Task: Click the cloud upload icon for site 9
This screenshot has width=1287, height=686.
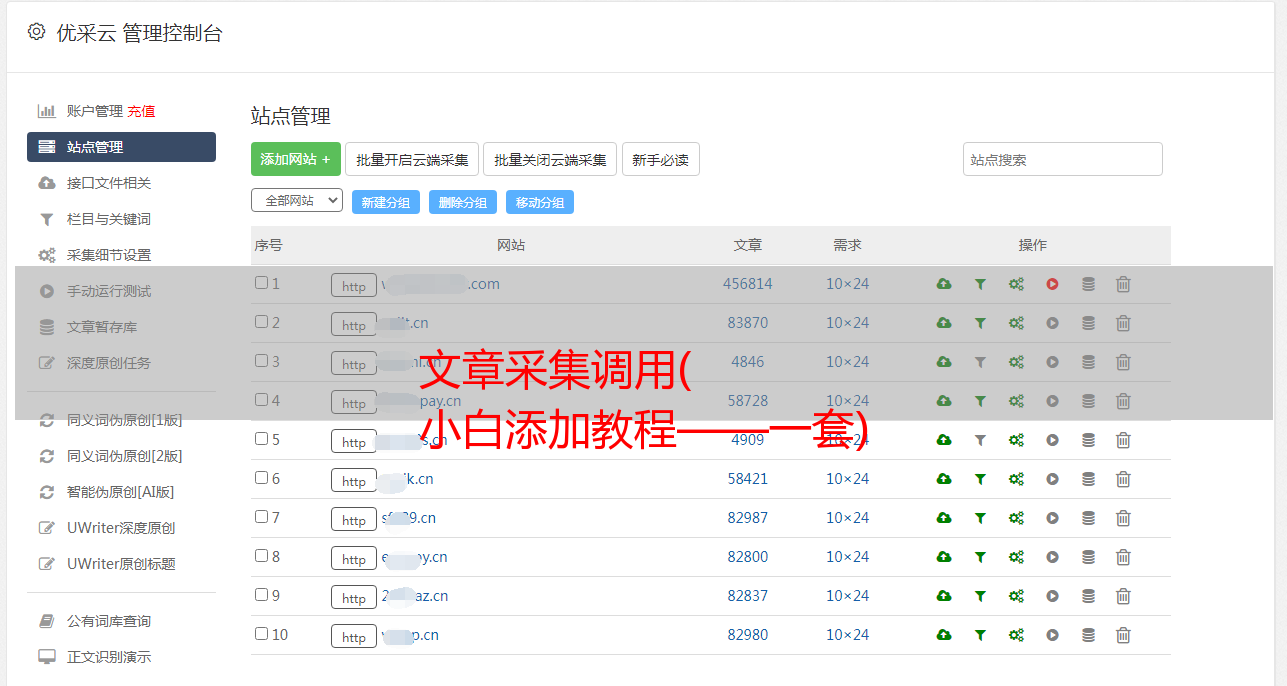Action: point(944,596)
